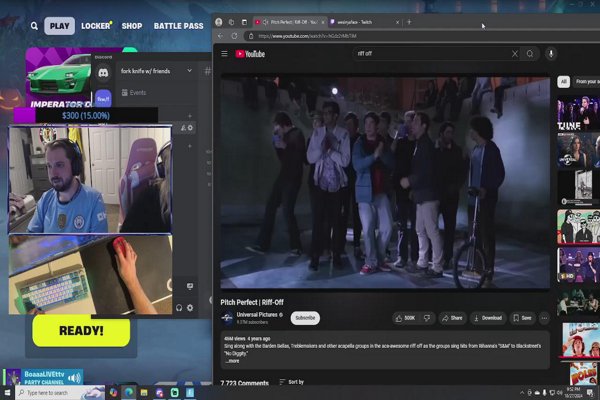Reload the page with the refresh icon
Screen dimensions: 600x400
[x=234, y=36]
